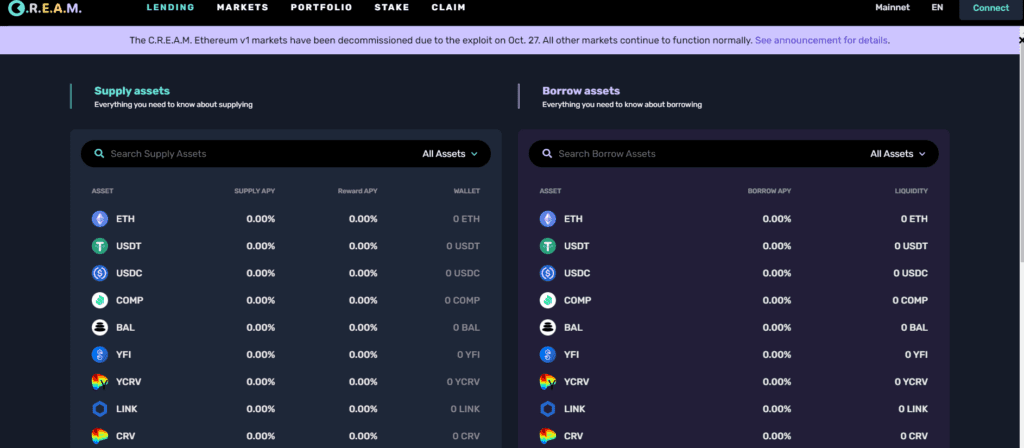1024x448 pixels.
Task: Dismiss the announcement banner
Action: [x=1021, y=40]
